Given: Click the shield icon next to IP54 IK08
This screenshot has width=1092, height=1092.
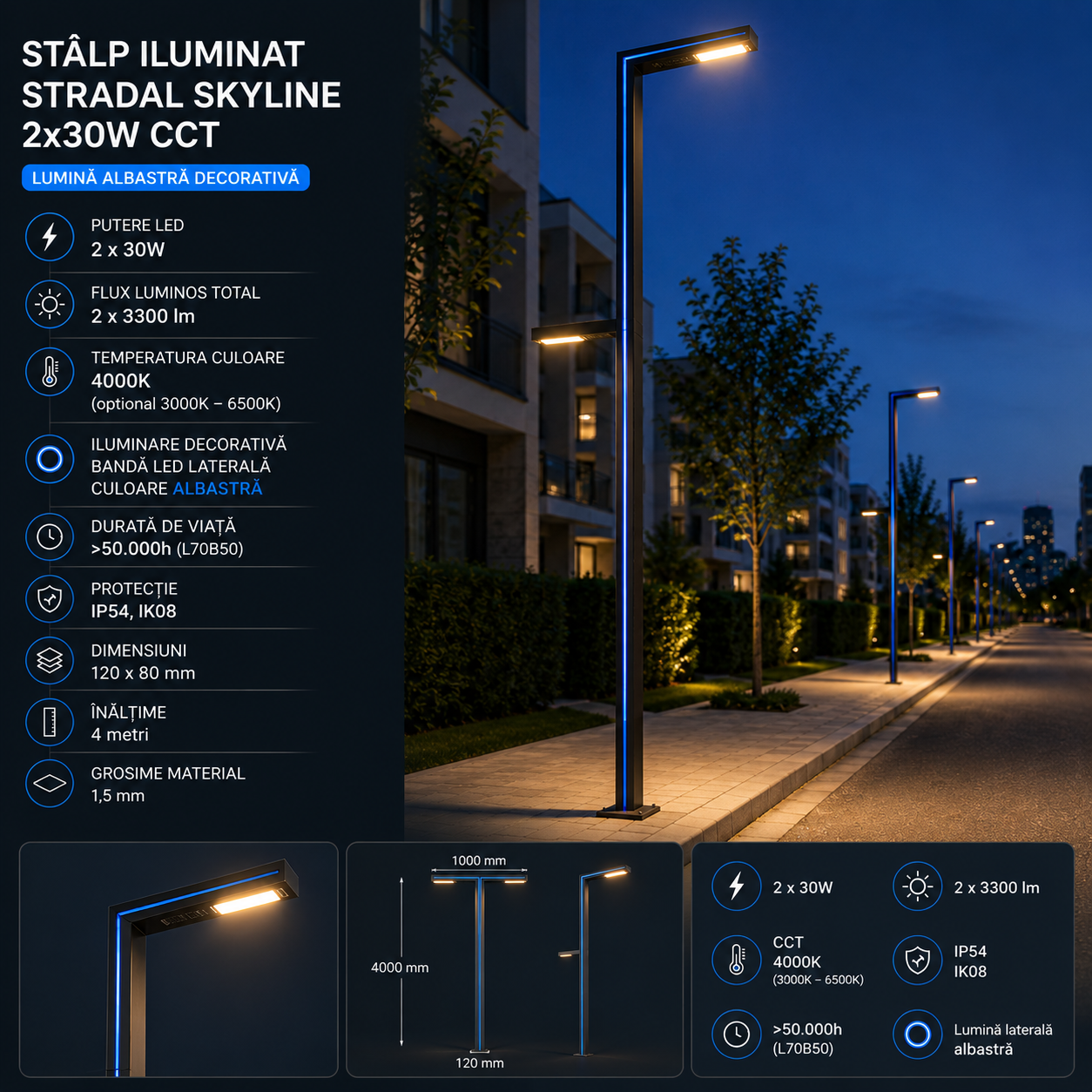Looking at the screenshot, I should pyautogui.click(x=917, y=960).
